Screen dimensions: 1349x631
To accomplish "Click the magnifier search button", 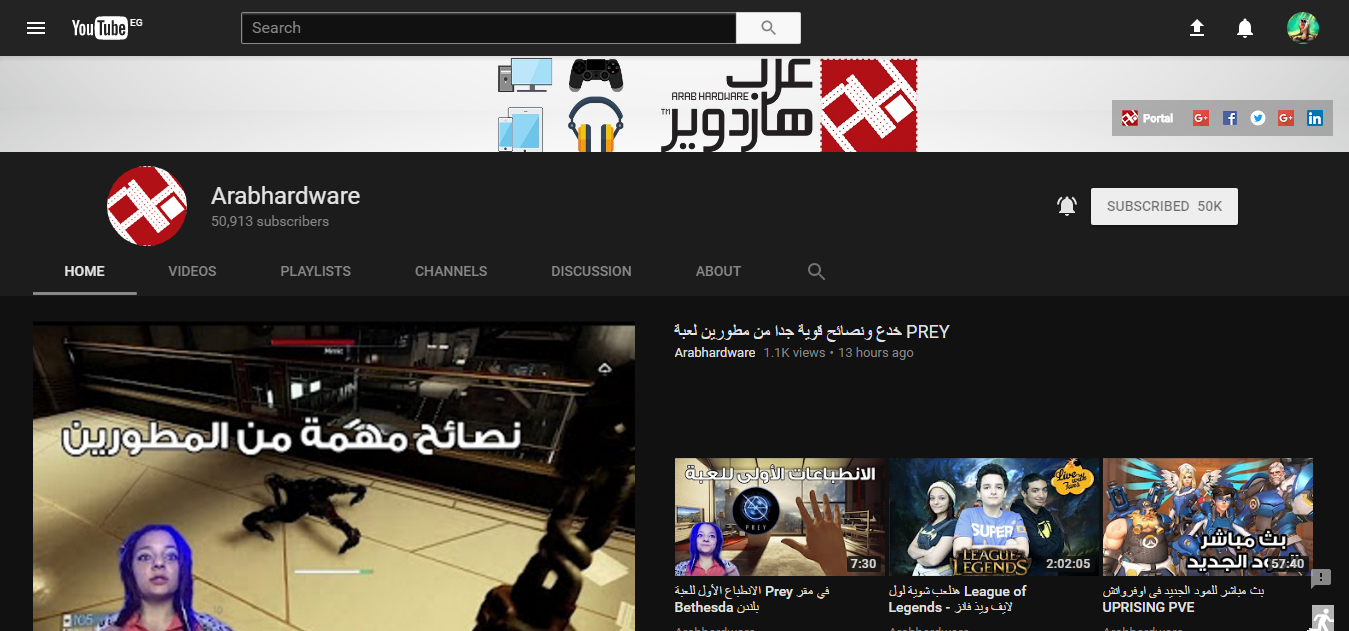I will (x=768, y=28).
